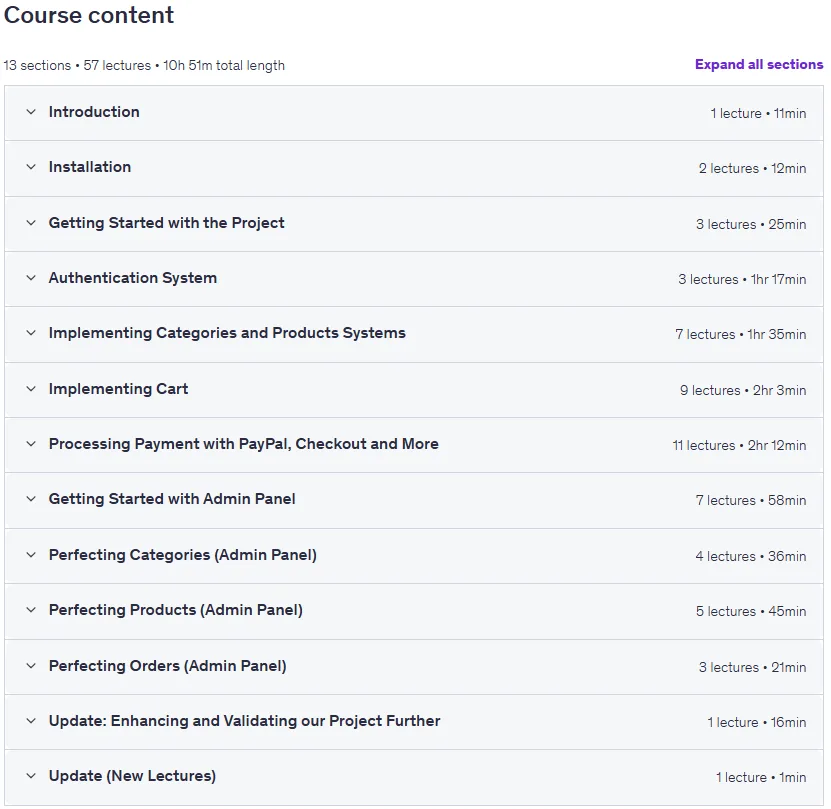Click the Introduction section title
This screenshot has height=809, width=831.
[x=94, y=112]
